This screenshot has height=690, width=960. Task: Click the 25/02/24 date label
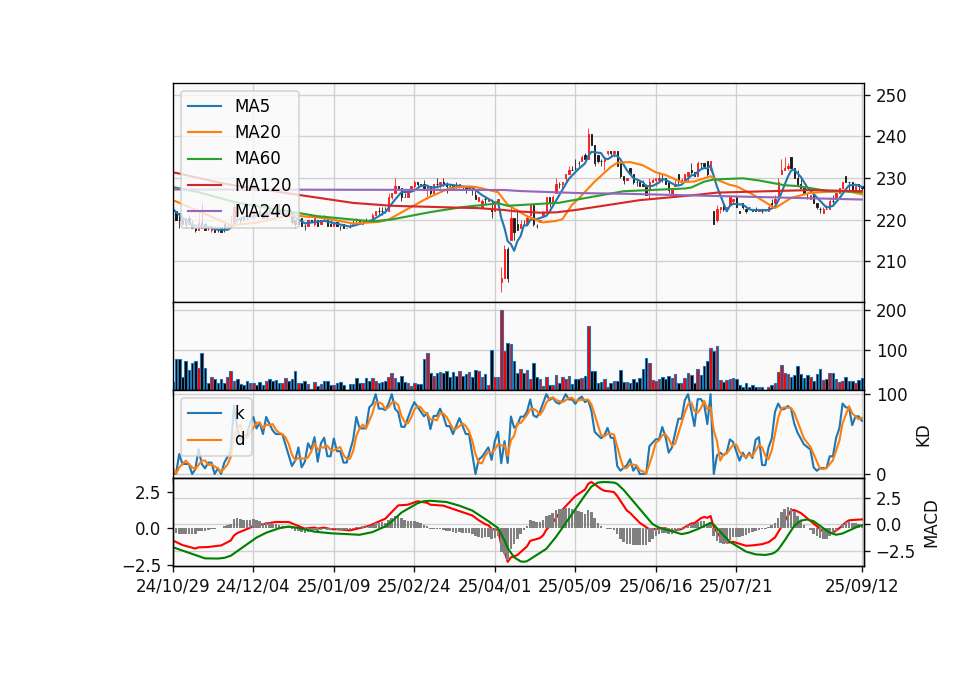(414, 586)
